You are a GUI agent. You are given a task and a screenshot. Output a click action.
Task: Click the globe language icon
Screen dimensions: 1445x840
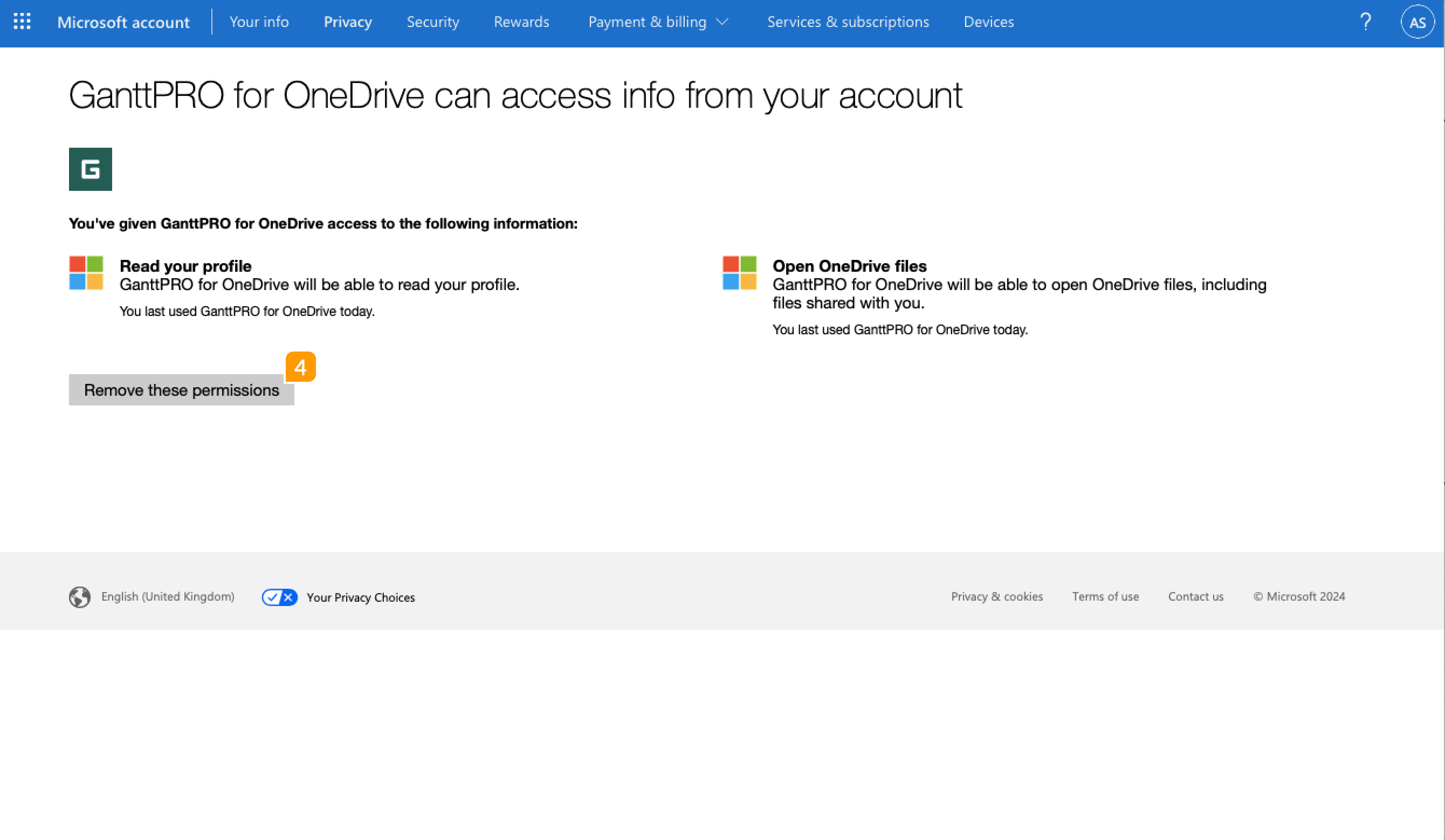[80, 597]
